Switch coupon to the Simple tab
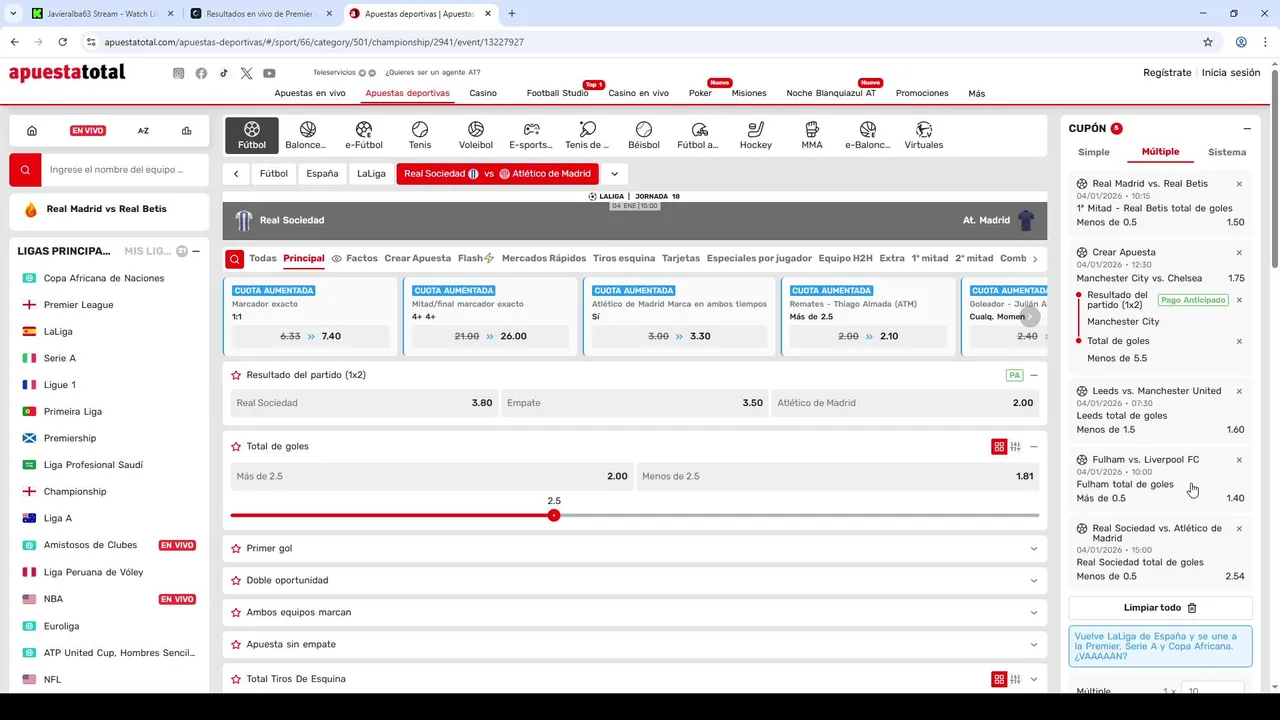This screenshot has height=720, width=1280. pos(1094,152)
